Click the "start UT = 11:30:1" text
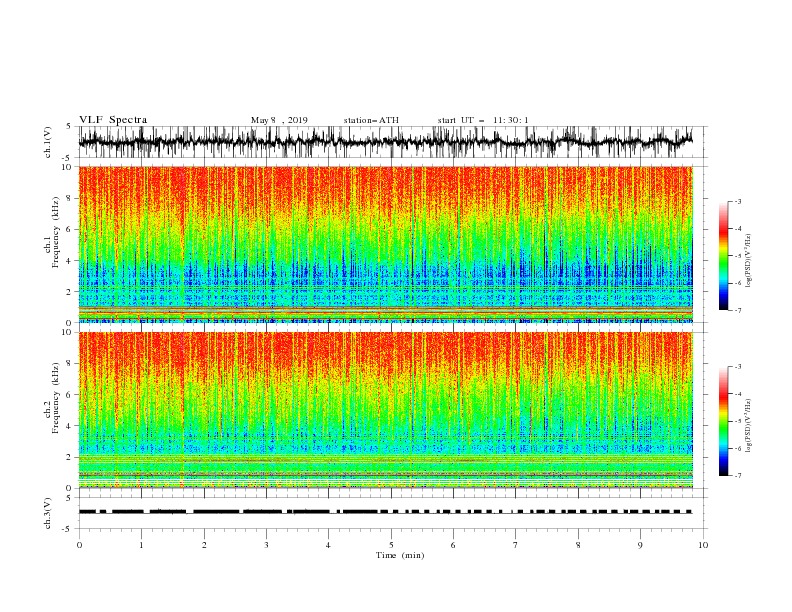The width and height of the screenshot is (792, 612). 483,120
